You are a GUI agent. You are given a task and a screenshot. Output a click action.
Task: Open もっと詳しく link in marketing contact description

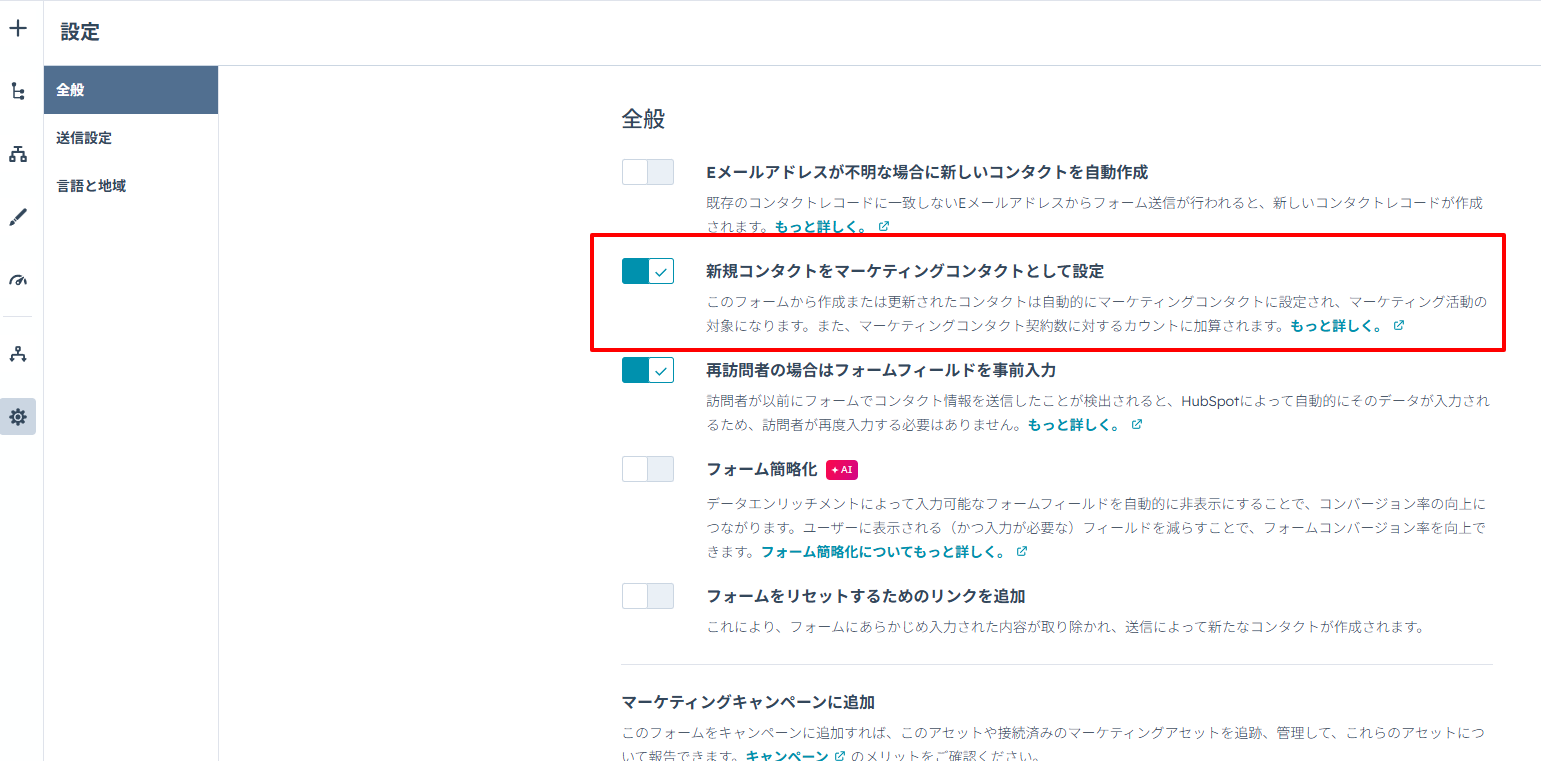click(1336, 326)
